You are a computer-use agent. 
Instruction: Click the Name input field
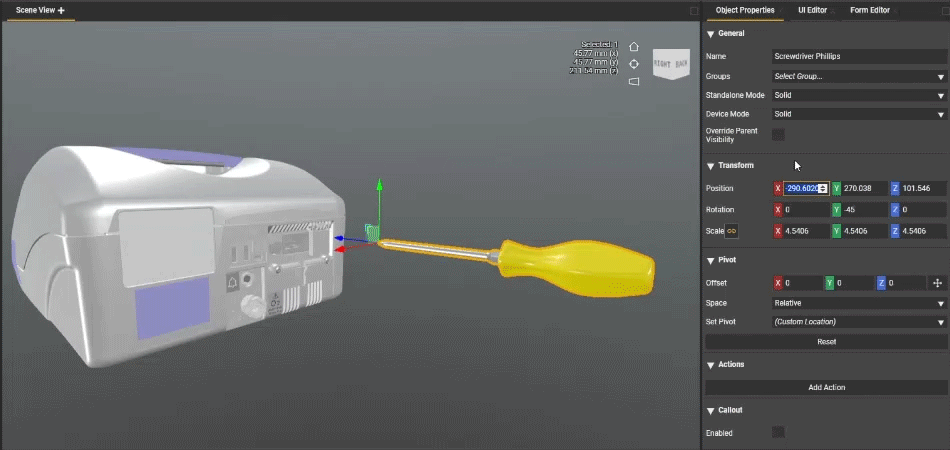point(858,57)
